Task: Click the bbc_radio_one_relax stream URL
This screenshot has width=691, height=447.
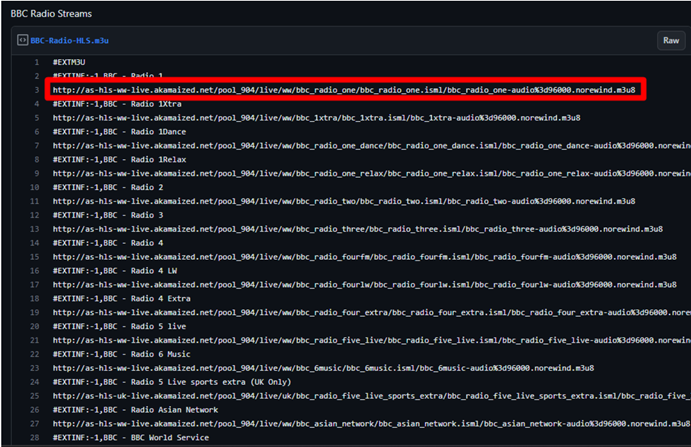Action: pos(372,173)
